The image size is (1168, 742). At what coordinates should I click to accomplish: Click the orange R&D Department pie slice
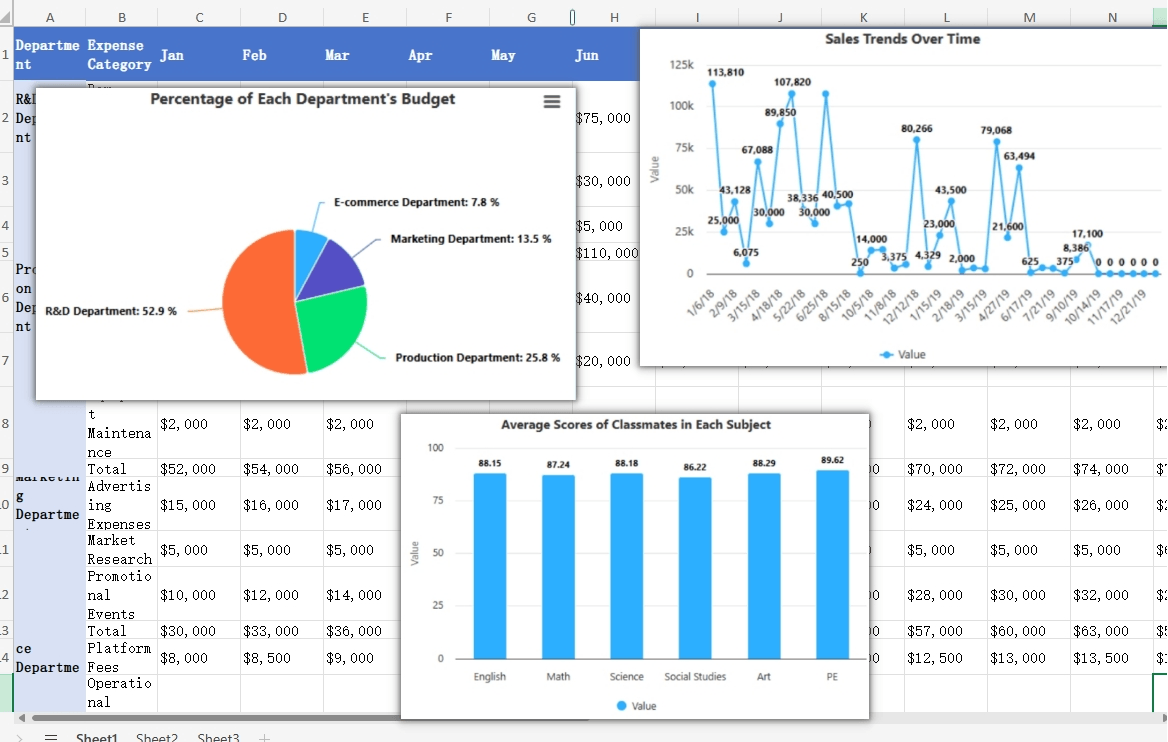click(255, 310)
